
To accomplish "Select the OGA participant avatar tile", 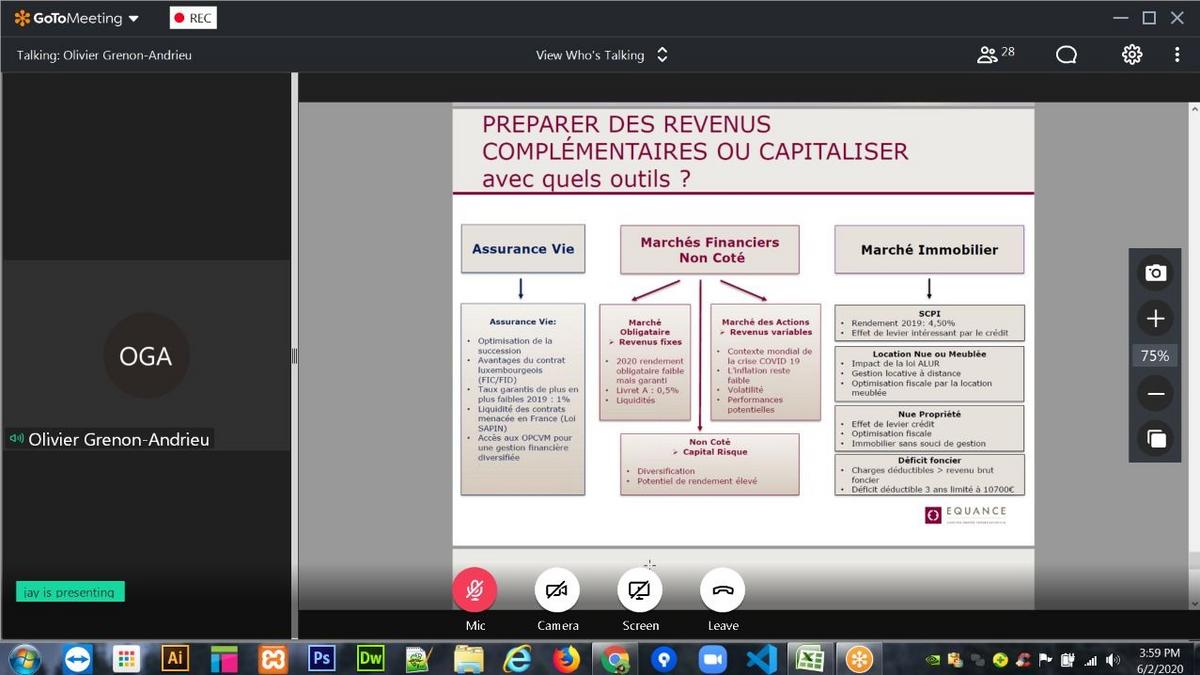I will (x=146, y=356).
